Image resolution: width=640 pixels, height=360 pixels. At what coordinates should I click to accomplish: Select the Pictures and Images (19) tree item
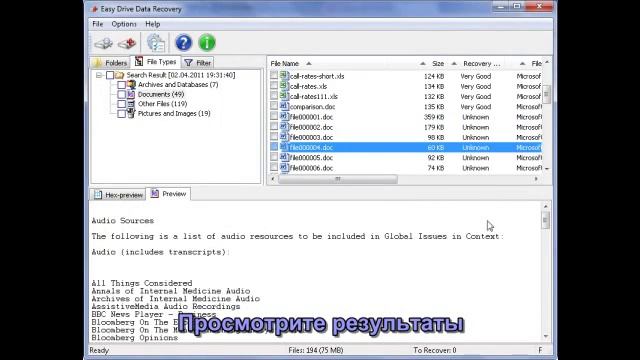coord(174,113)
